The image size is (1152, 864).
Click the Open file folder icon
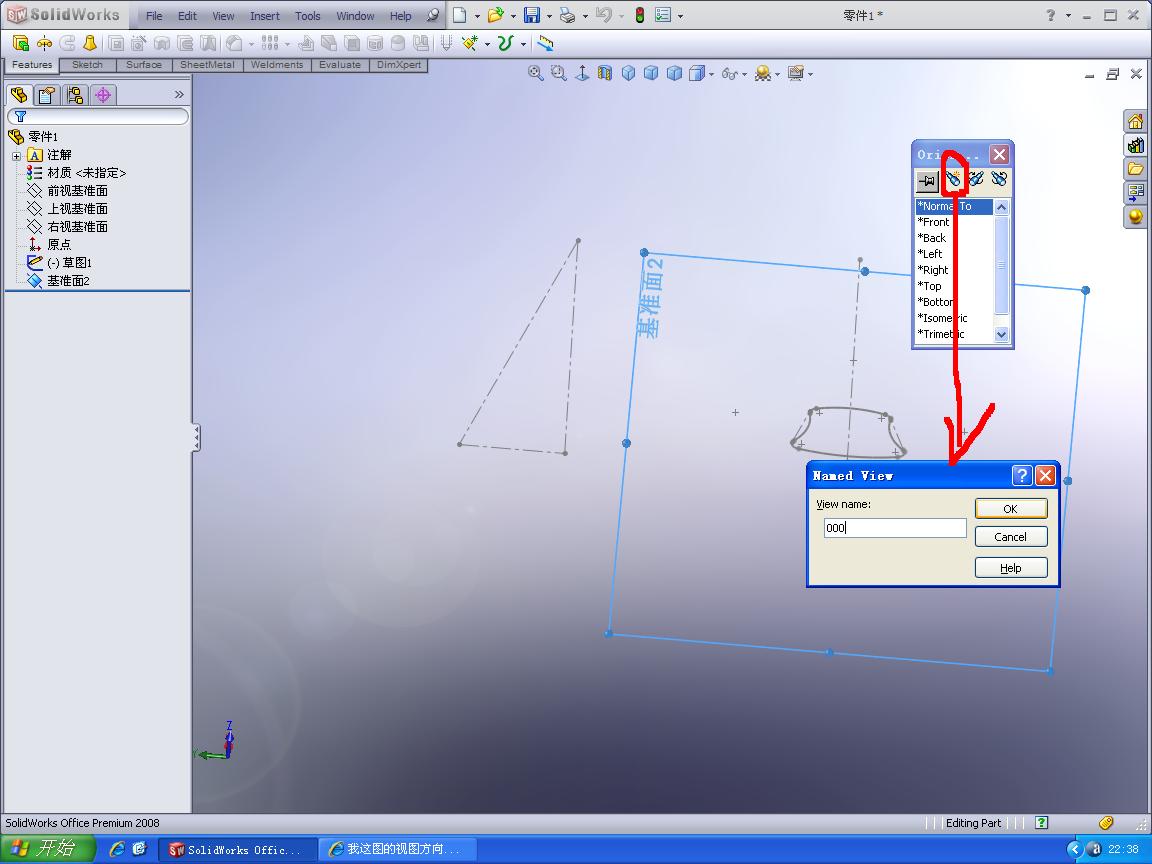(x=496, y=15)
